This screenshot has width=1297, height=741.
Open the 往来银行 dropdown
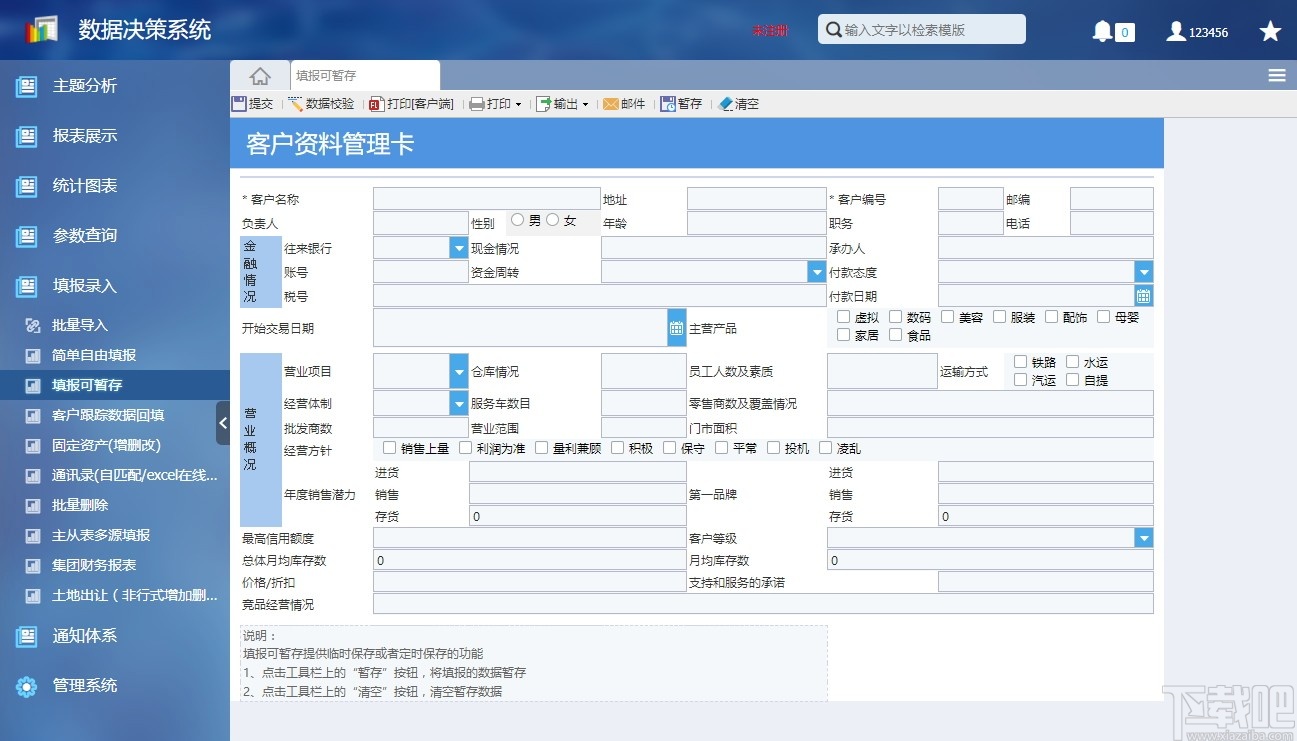click(x=458, y=247)
